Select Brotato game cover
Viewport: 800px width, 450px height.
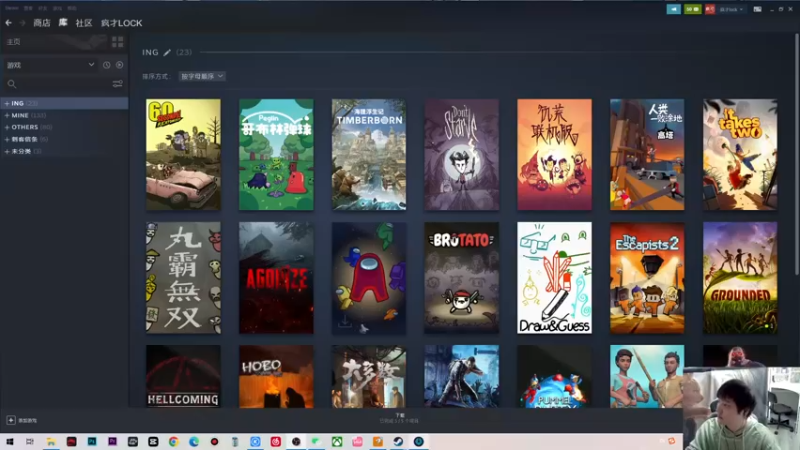462,278
